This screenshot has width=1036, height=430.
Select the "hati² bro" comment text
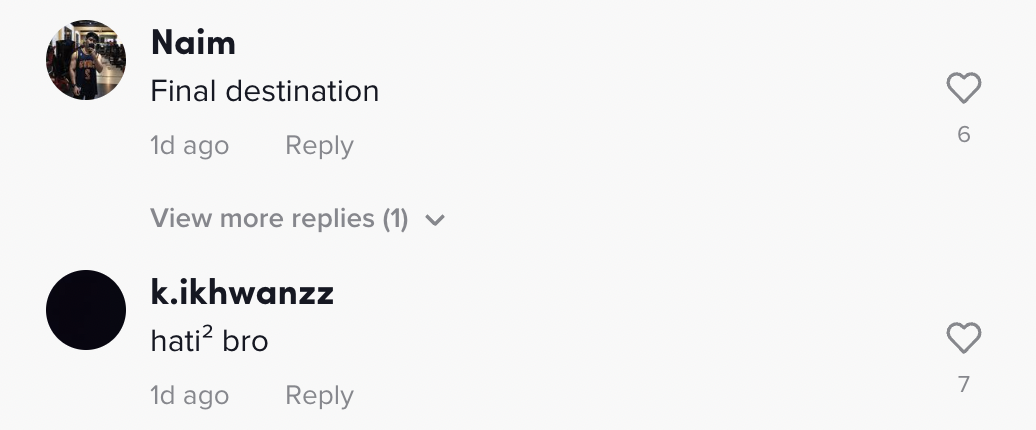(209, 341)
